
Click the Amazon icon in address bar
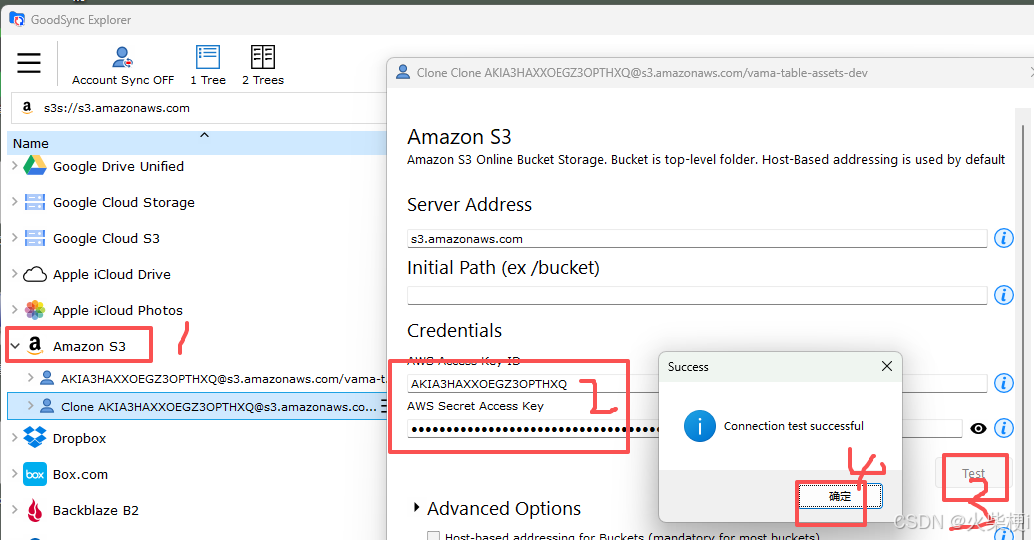pos(27,107)
